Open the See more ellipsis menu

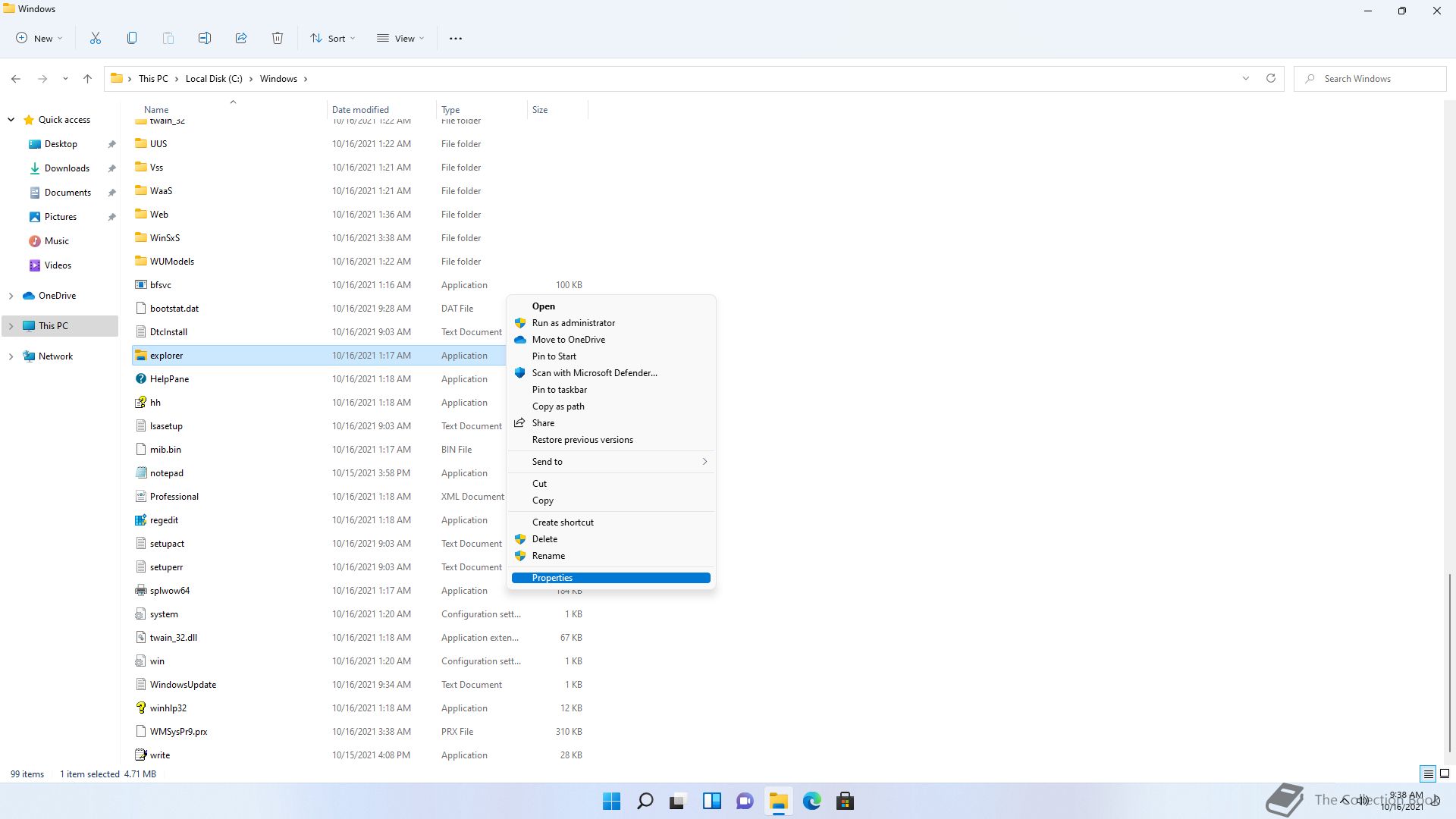pyautogui.click(x=456, y=38)
